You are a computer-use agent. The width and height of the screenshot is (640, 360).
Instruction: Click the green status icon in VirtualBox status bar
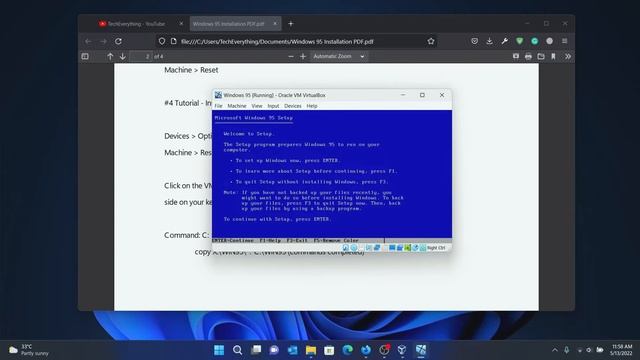point(407,248)
